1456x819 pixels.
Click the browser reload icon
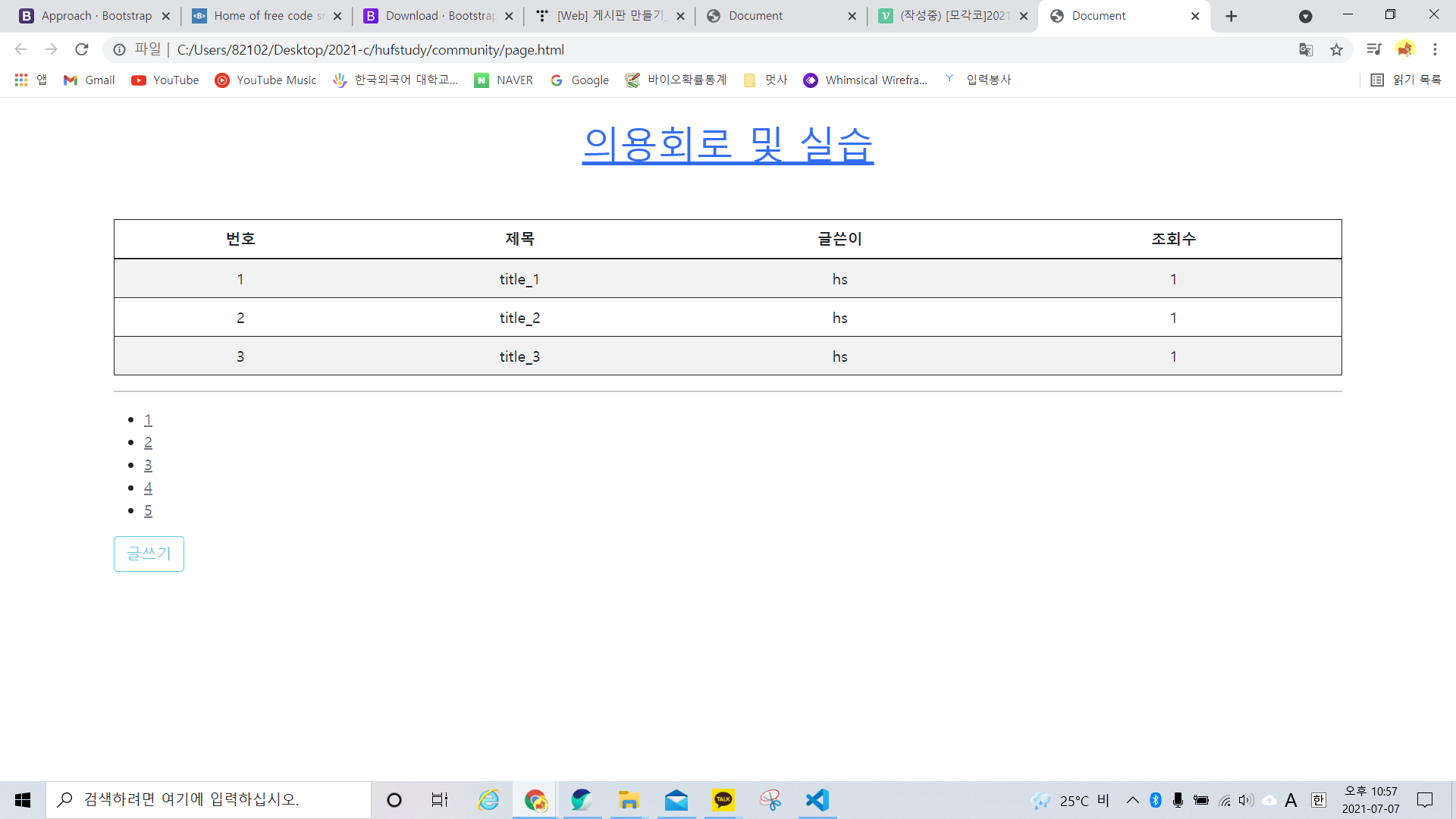[82, 50]
